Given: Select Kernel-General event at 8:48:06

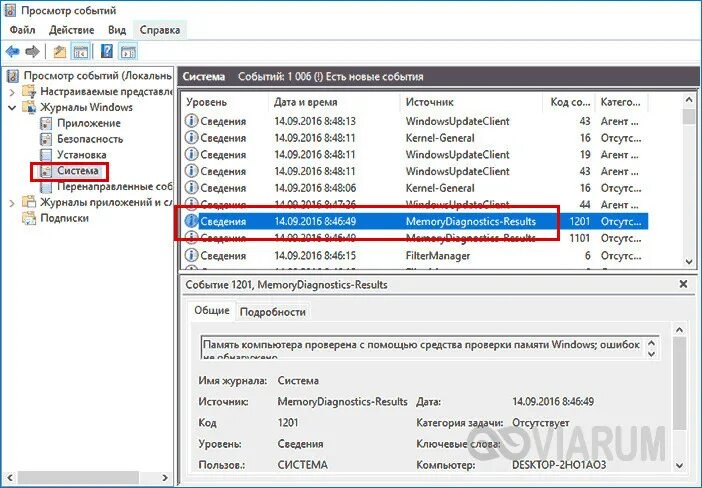Looking at the screenshot, I should [415, 188].
